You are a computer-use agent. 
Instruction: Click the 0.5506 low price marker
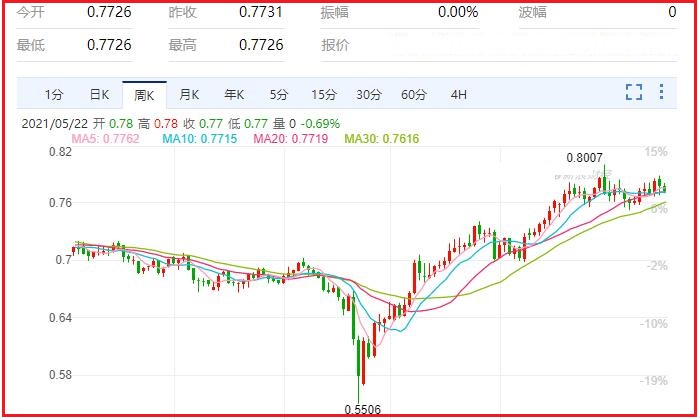click(x=362, y=409)
